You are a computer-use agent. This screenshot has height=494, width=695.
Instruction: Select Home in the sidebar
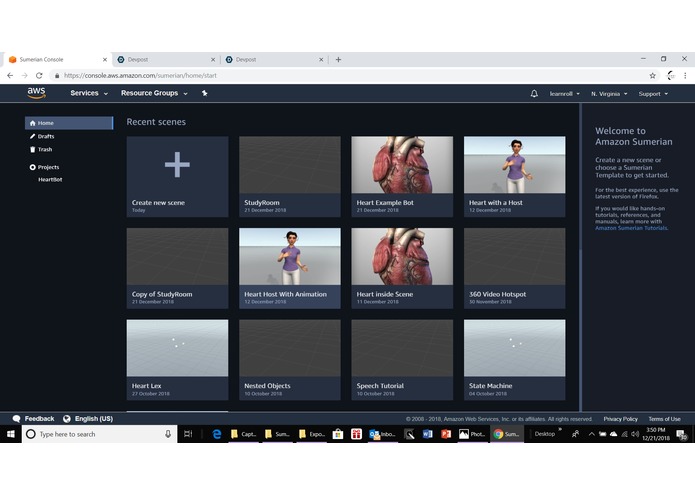(69, 123)
